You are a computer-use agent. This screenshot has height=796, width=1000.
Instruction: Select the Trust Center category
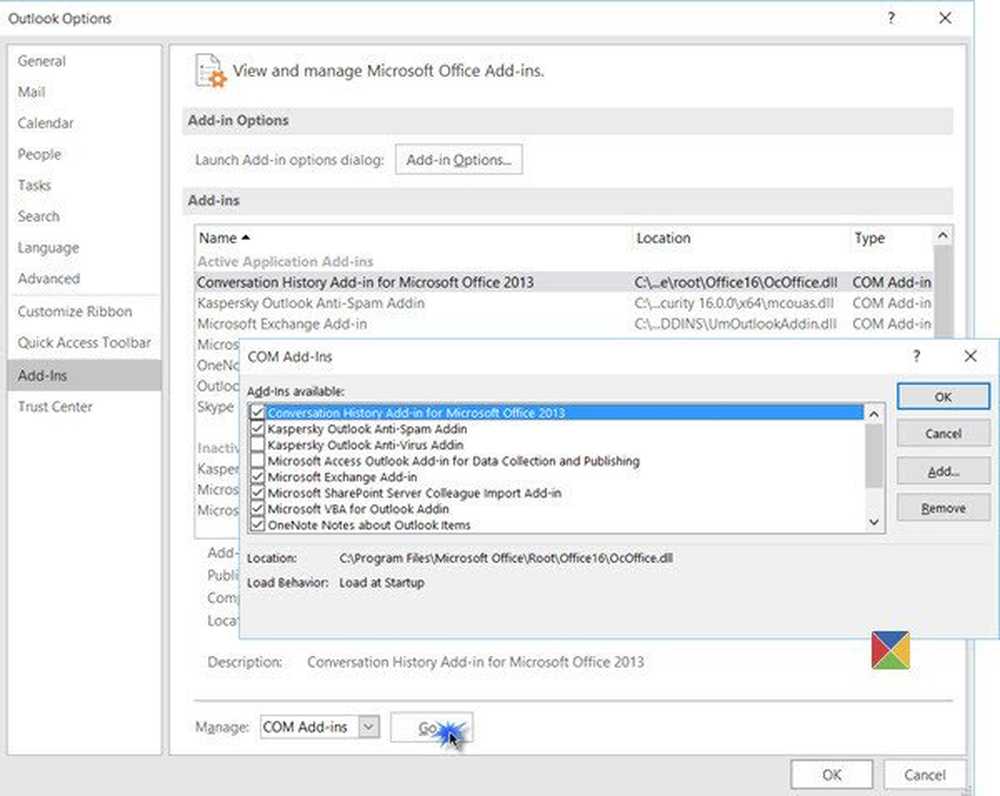(55, 406)
